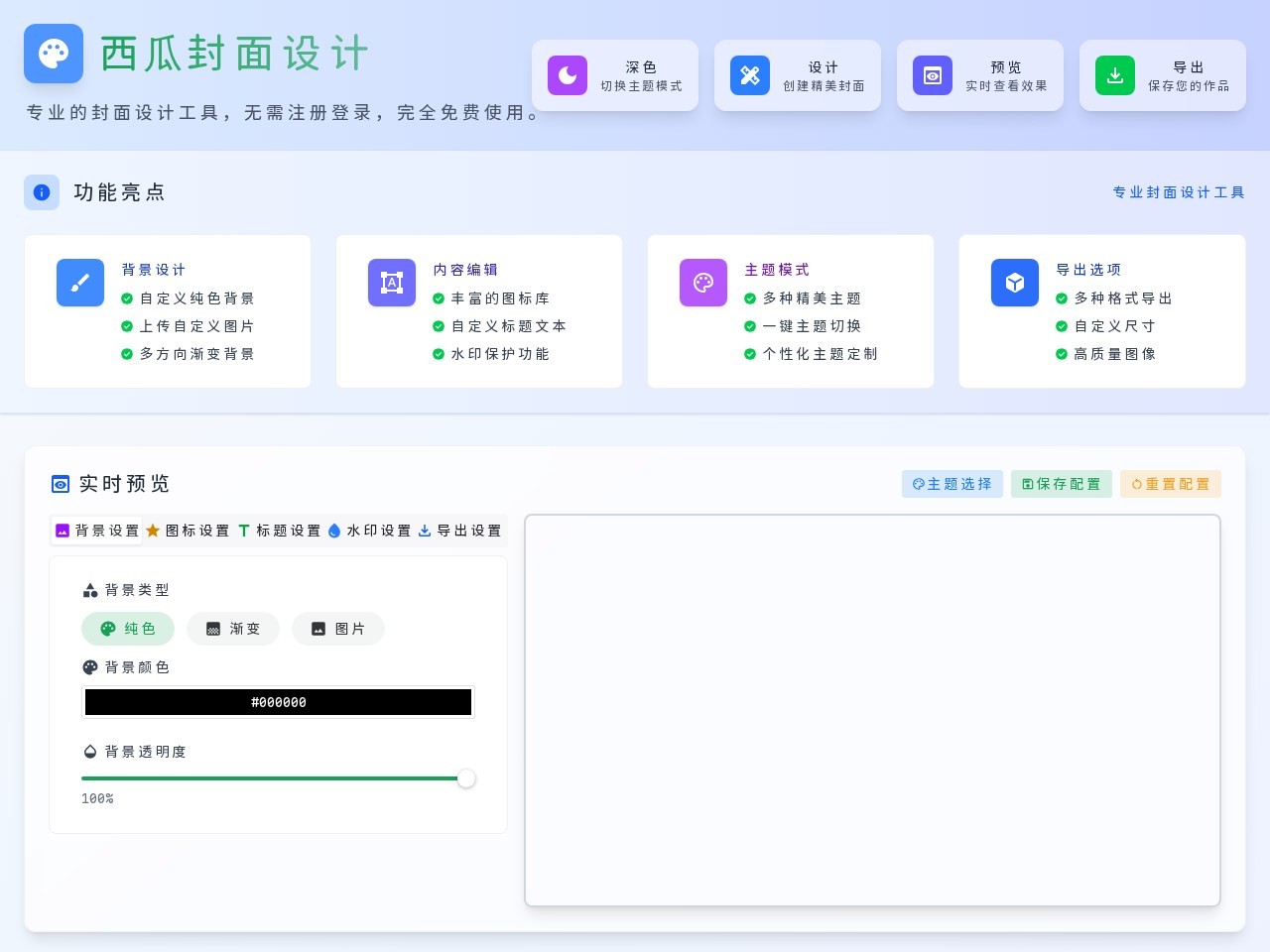Image resolution: width=1270 pixels, height=952 pixels.
Task: Click the 导出 保存您的作品 card
Action: tap(1163, 75)
